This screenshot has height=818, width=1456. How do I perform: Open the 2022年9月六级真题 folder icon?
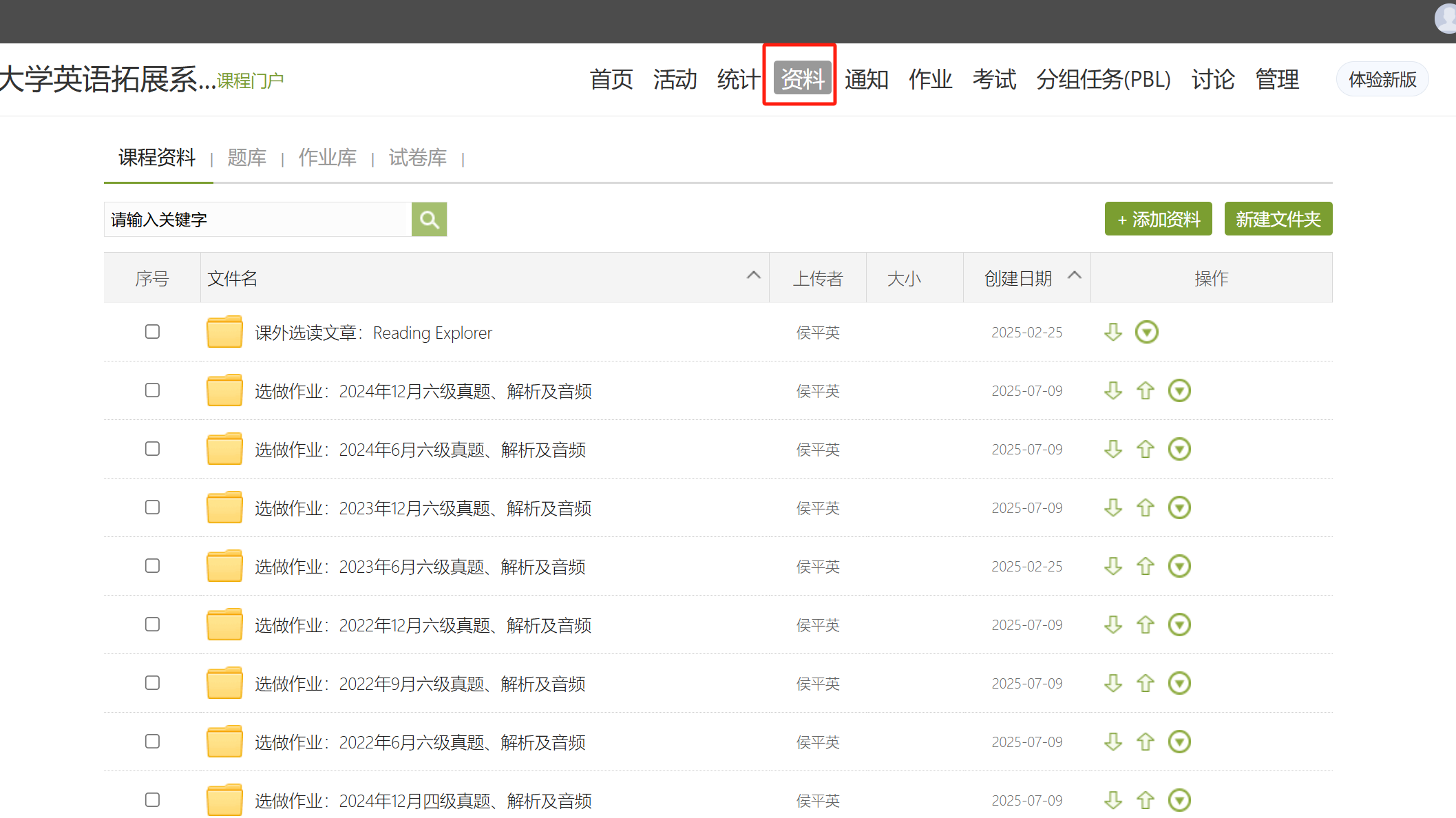point(224,684)
